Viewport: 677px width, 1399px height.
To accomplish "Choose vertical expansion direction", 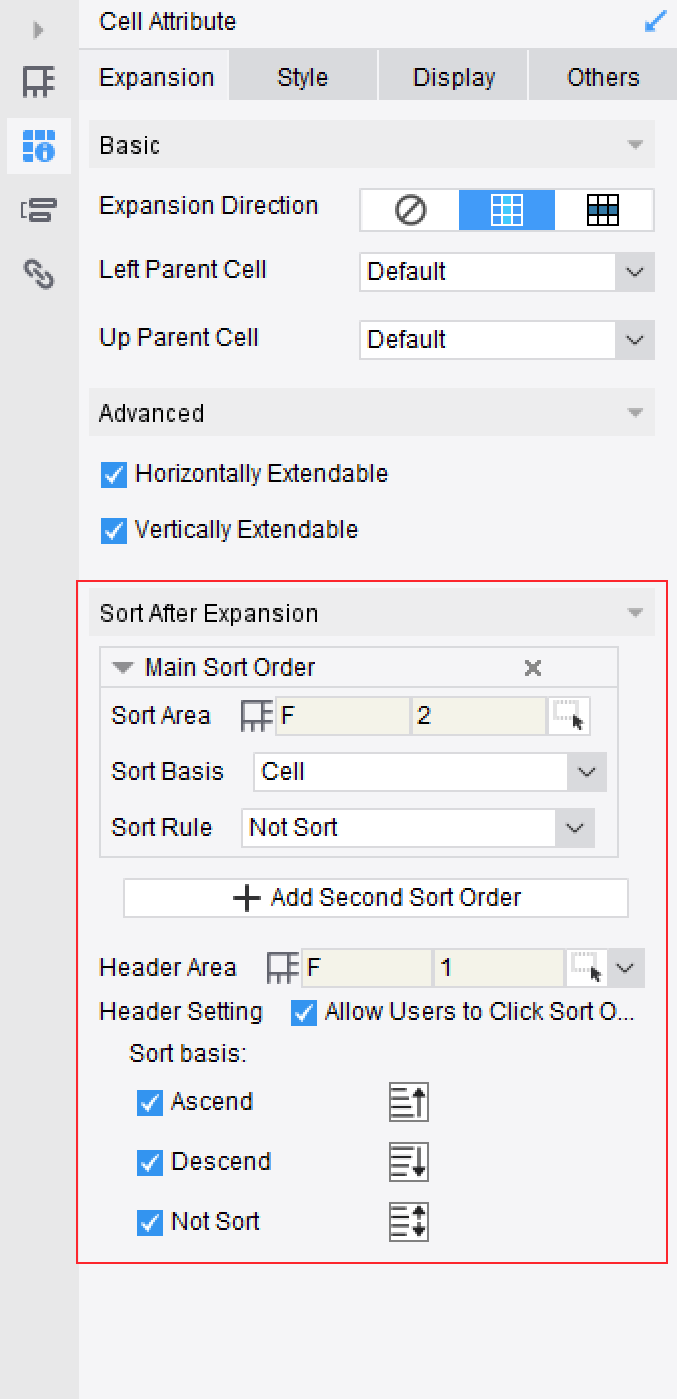I will (x=507, y=210).
